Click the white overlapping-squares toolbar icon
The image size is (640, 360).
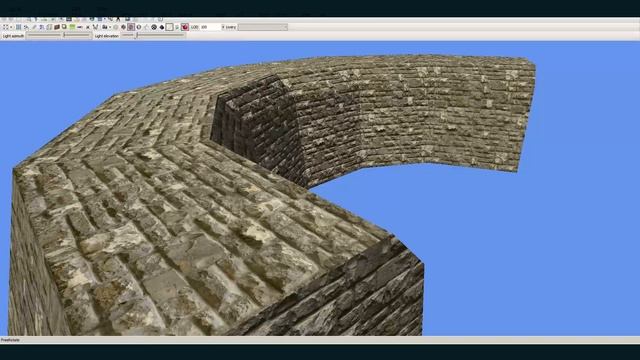[64, 27]
